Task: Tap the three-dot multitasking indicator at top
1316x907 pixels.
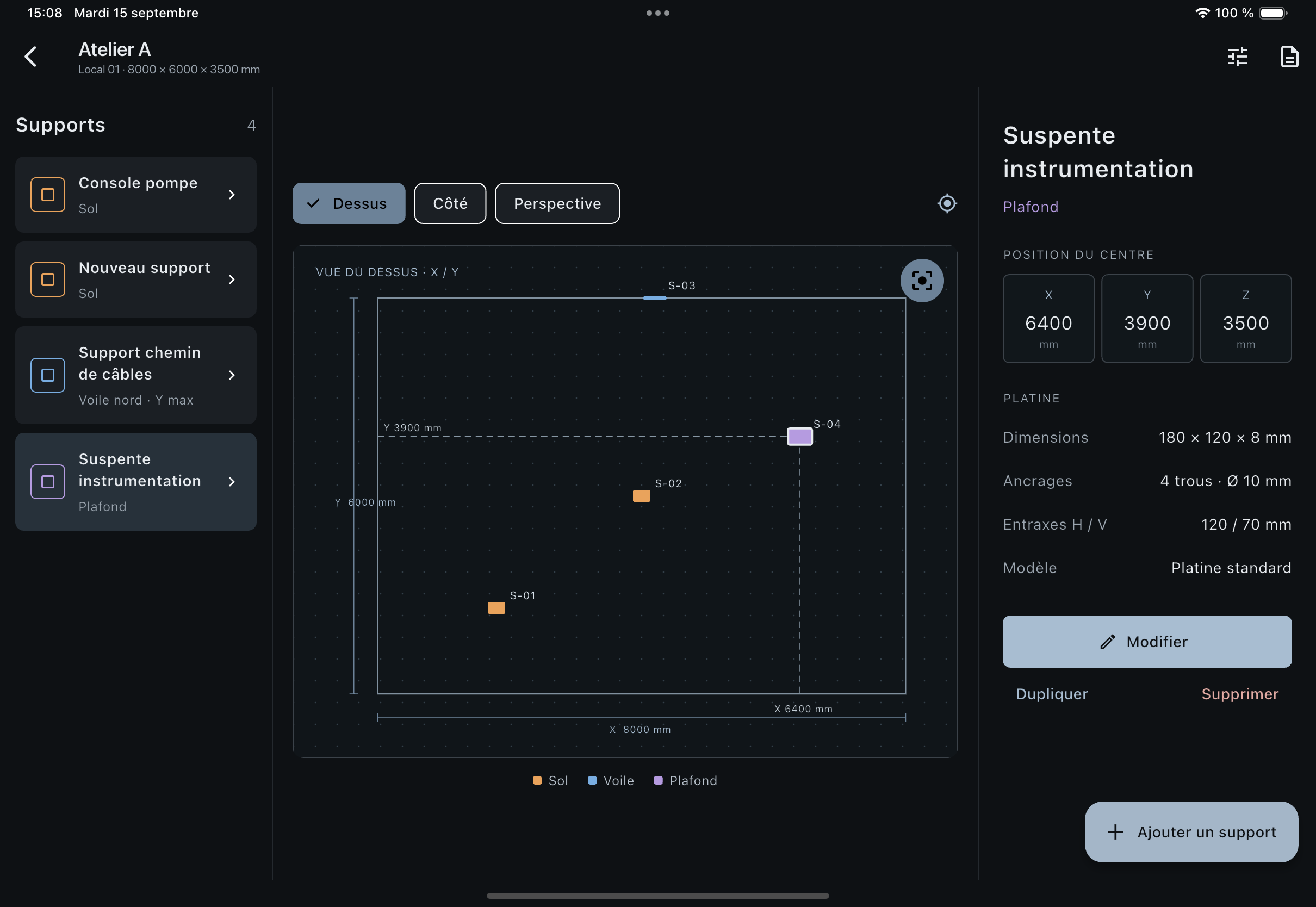Action: coord(657,13)
